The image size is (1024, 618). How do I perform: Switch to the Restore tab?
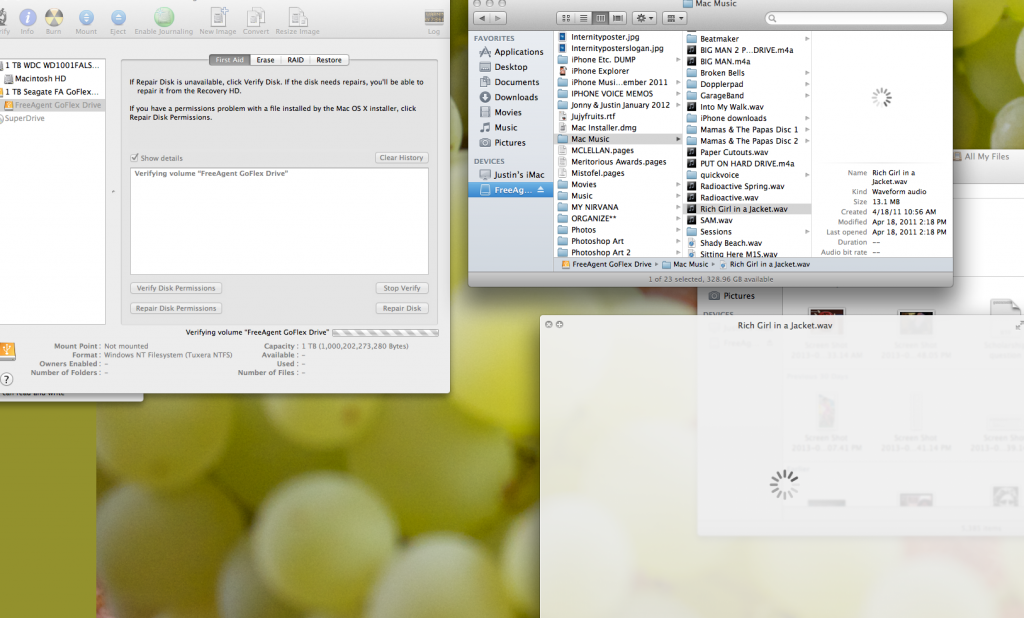(x=329, y=59)
